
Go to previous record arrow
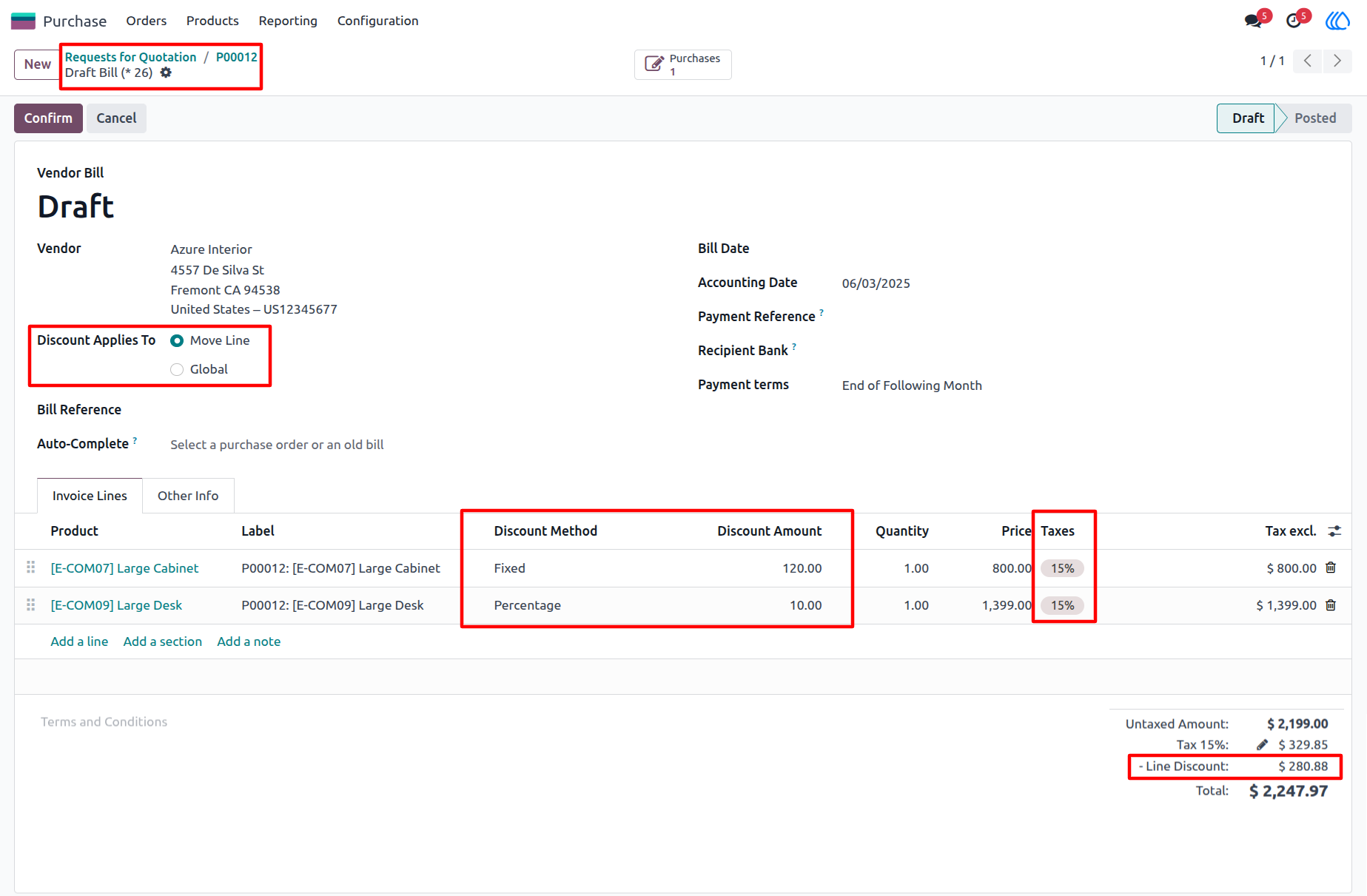click(x=1308, y=61)
